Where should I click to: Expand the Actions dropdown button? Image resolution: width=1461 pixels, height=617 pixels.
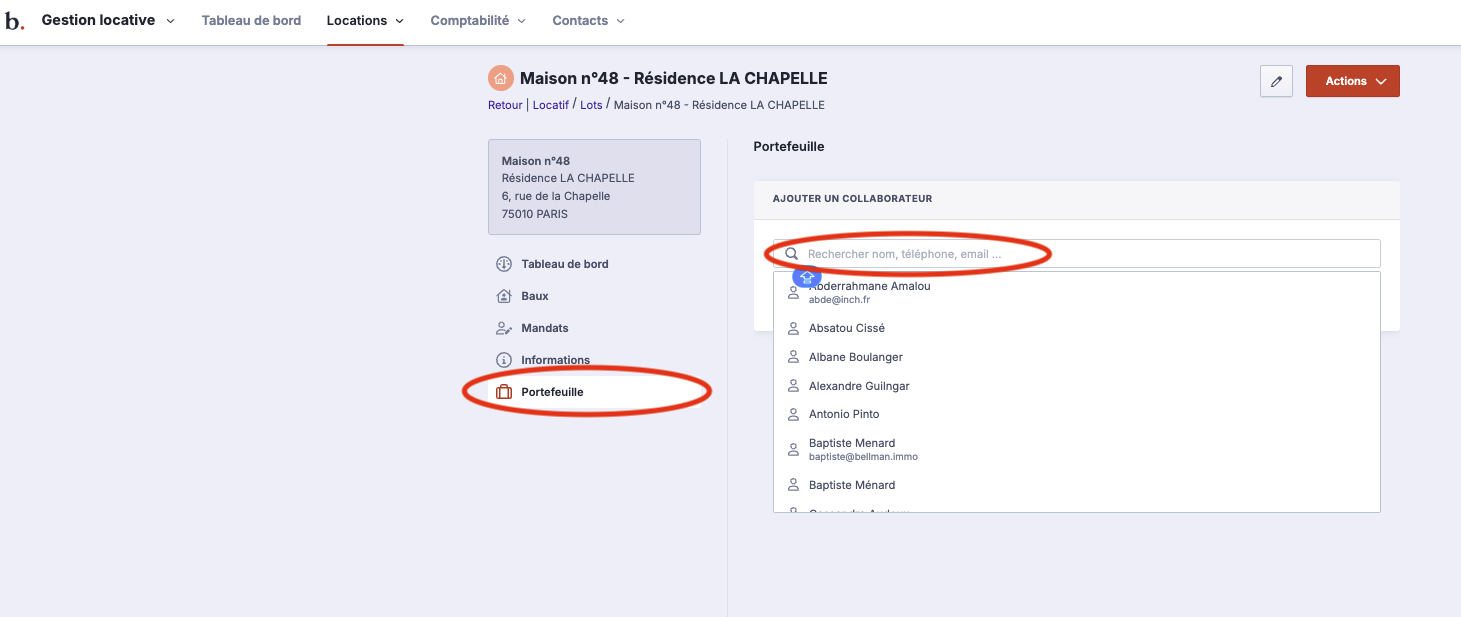[x=1352, y=82]
